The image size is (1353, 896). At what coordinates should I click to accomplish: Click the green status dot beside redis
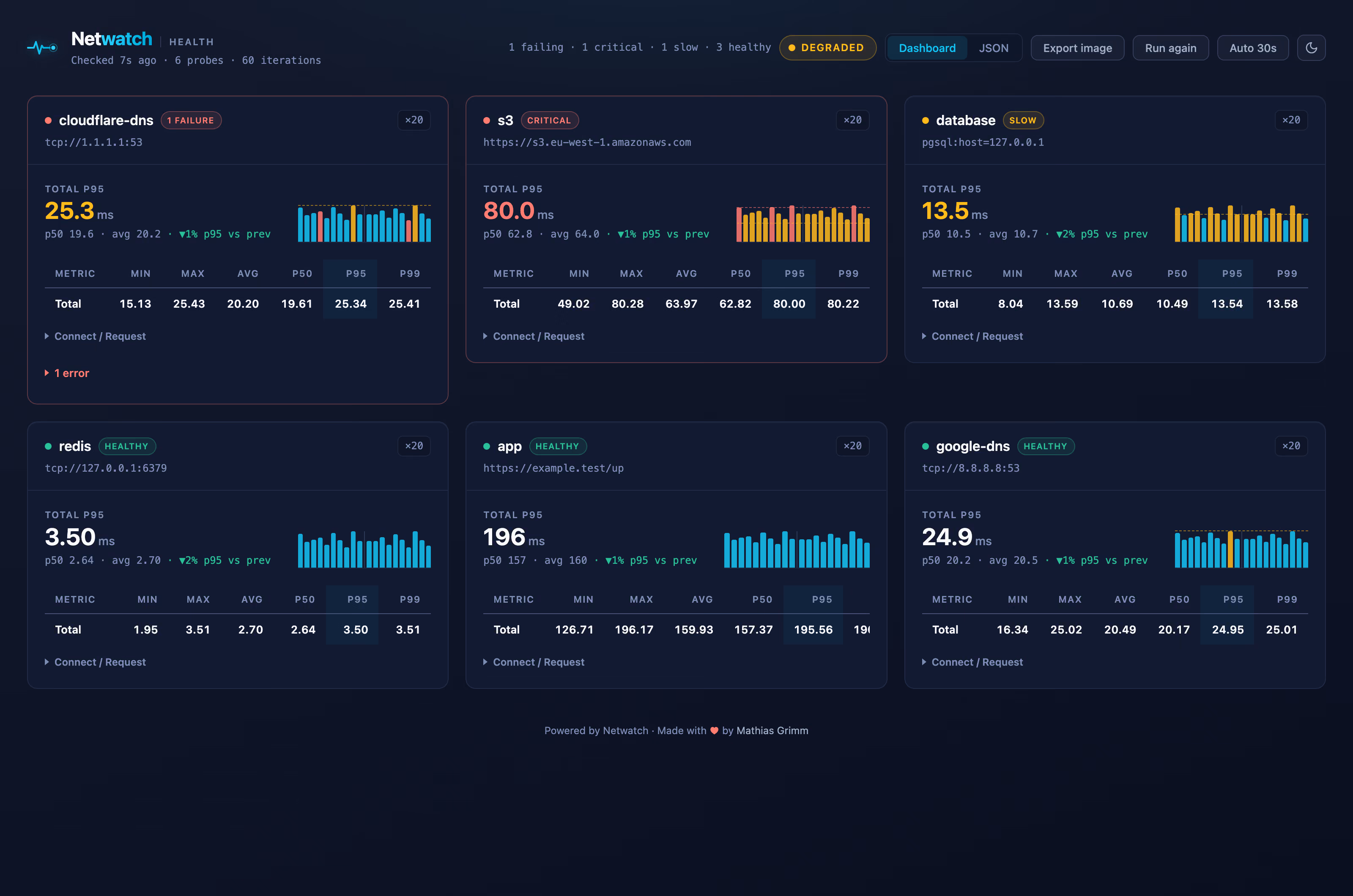[x=48, y=446]
